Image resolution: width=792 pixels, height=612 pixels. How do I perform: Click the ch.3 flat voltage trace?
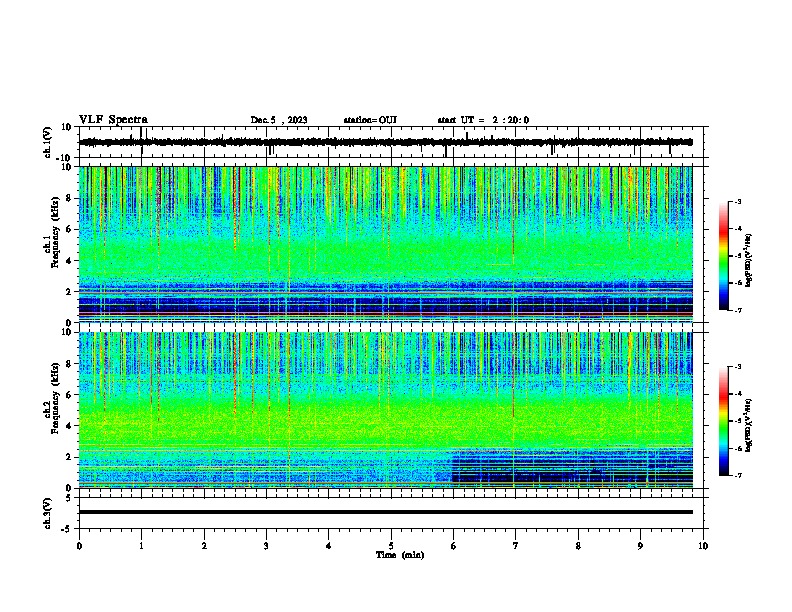pos(385,512)
